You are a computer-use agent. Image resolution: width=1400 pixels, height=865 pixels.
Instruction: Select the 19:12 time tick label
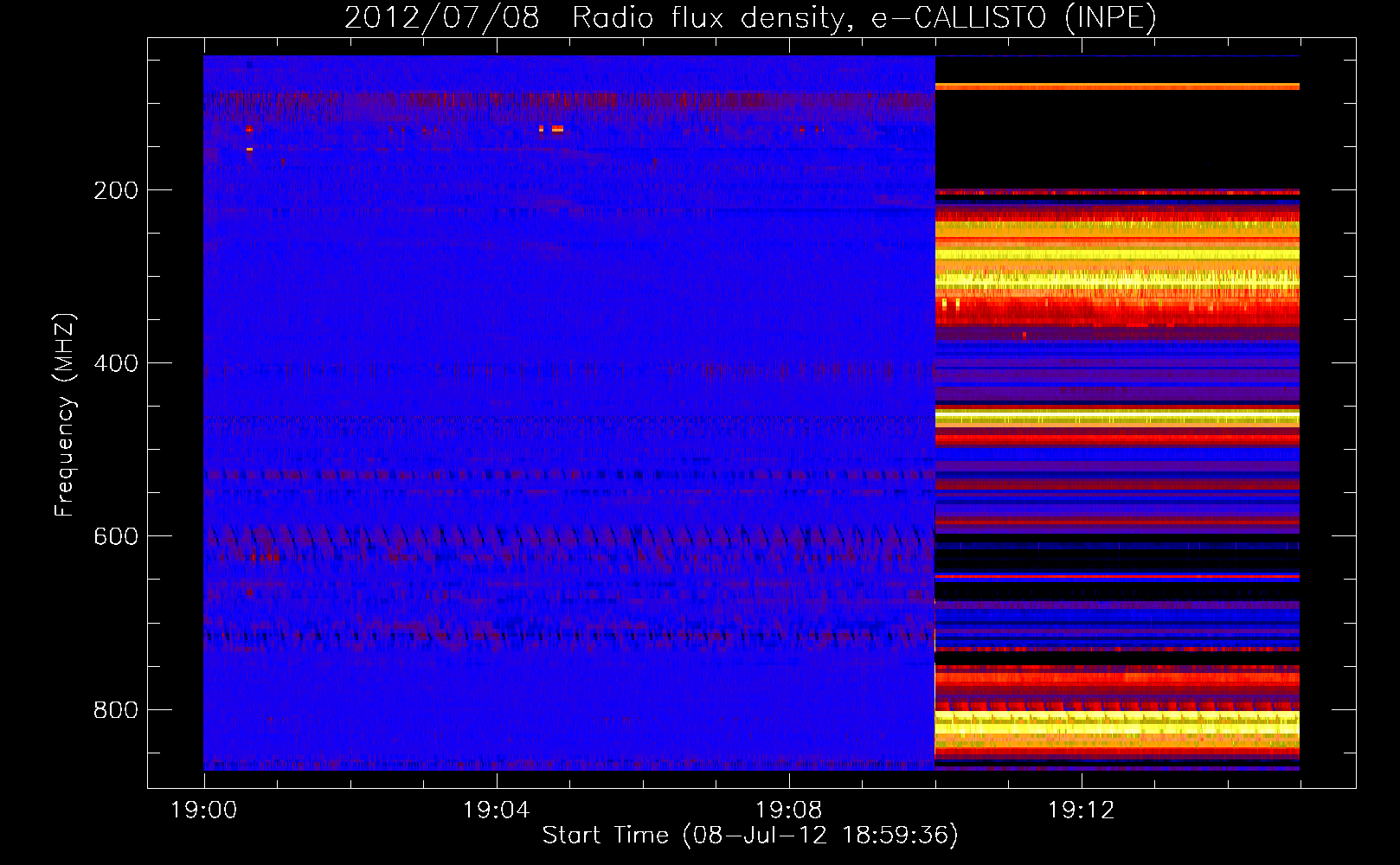pyautogui.click(x=1082, y=811)
